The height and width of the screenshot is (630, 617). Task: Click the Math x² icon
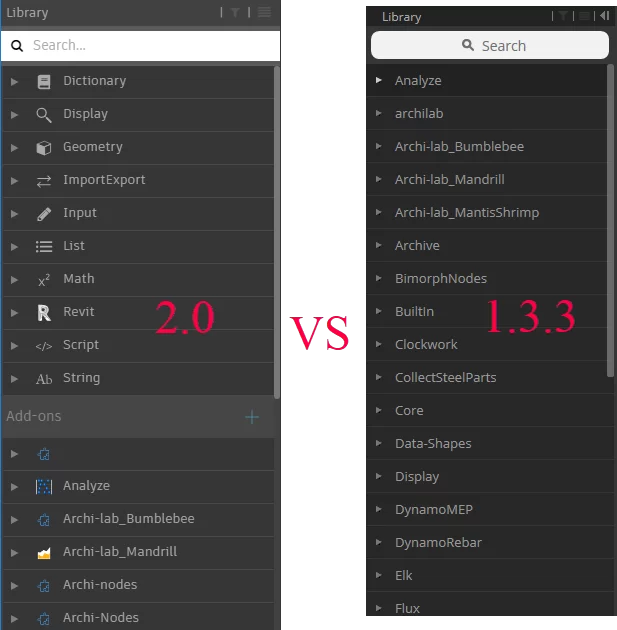coord(44,280)
